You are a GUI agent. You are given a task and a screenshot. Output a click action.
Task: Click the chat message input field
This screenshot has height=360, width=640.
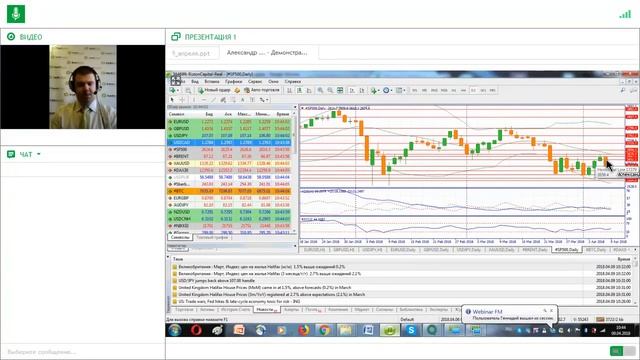pyautogui.click(x=82, y=351)
